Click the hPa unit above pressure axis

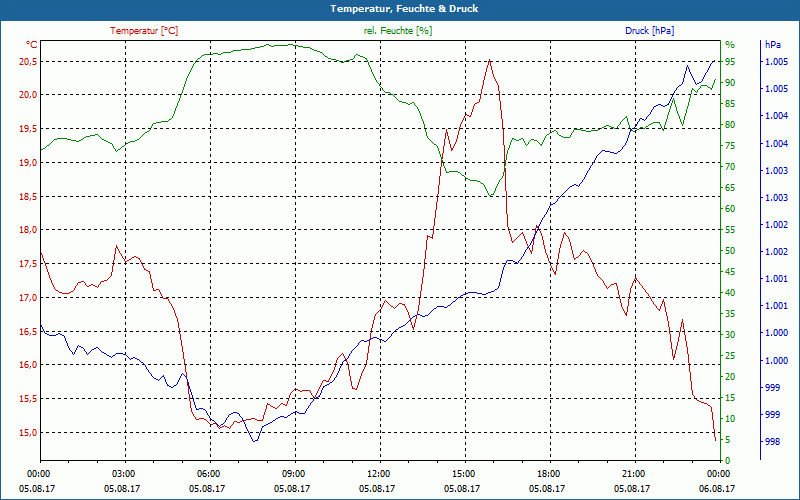[x=772, y=45]
